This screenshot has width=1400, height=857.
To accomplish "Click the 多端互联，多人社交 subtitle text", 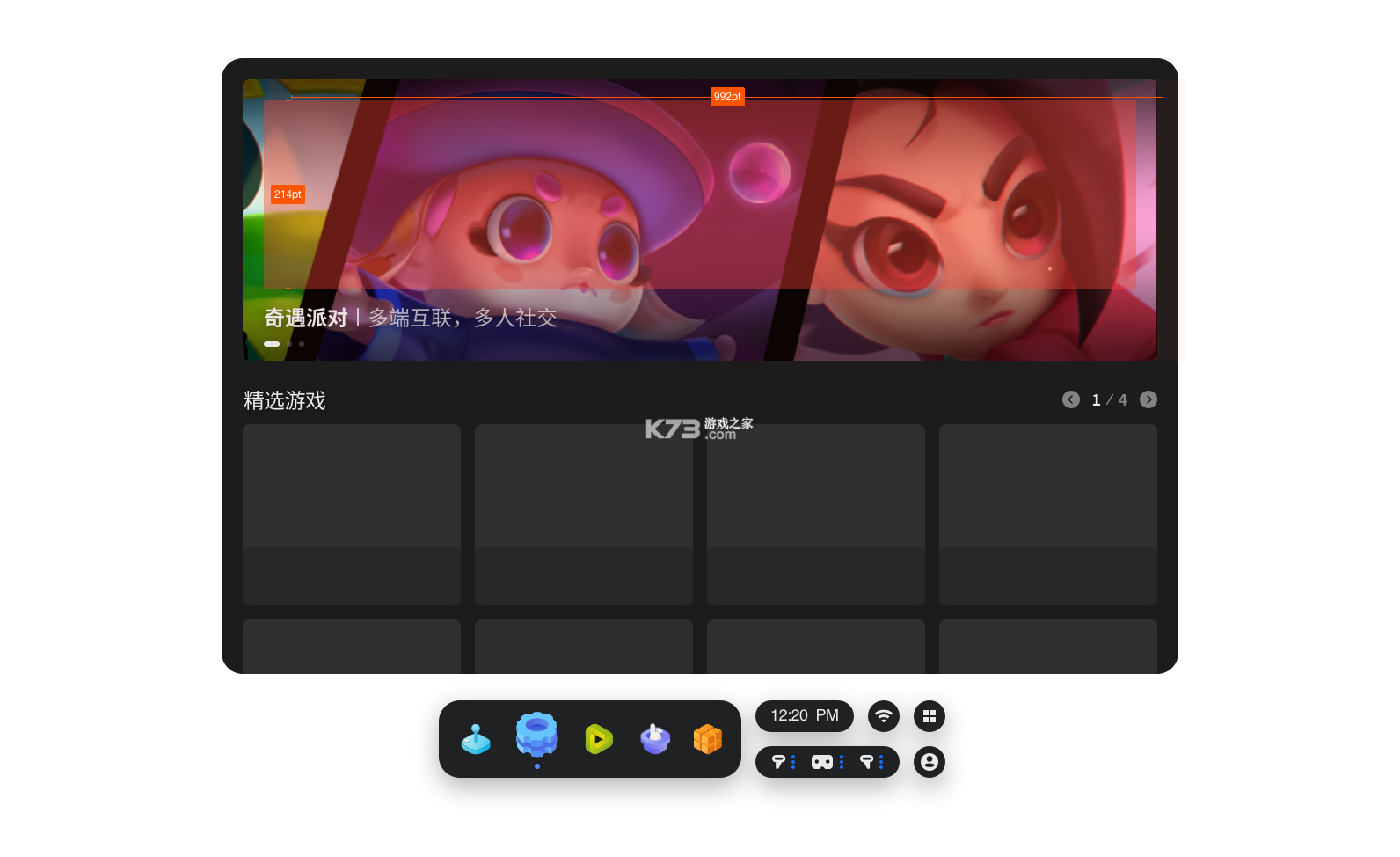I will (x=463, y=318).
